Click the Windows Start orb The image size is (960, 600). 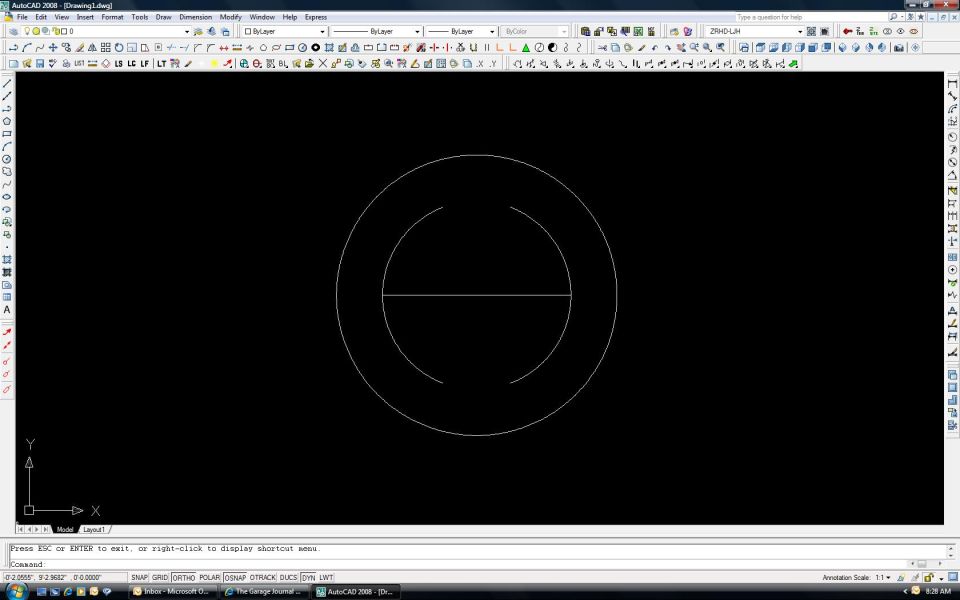pyautogui.click(x=15, y=591)
